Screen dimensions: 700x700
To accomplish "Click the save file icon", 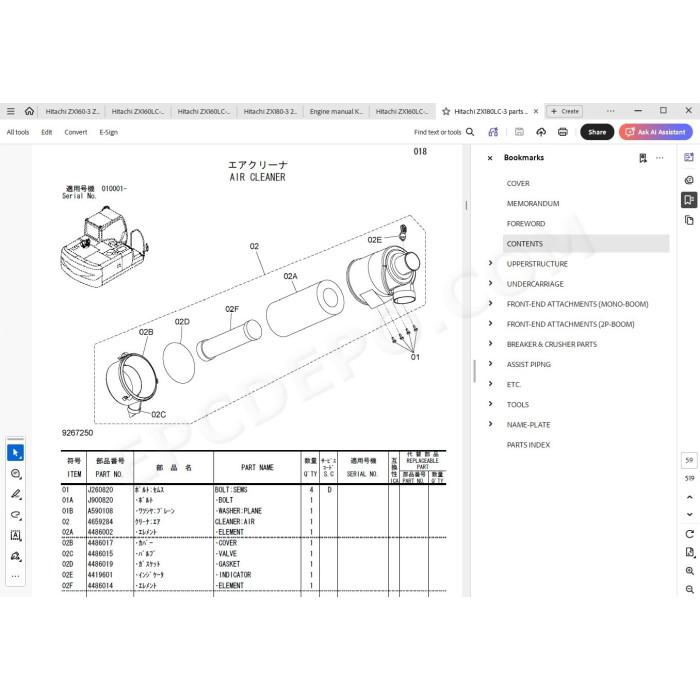I will click(x=519, y=132).
